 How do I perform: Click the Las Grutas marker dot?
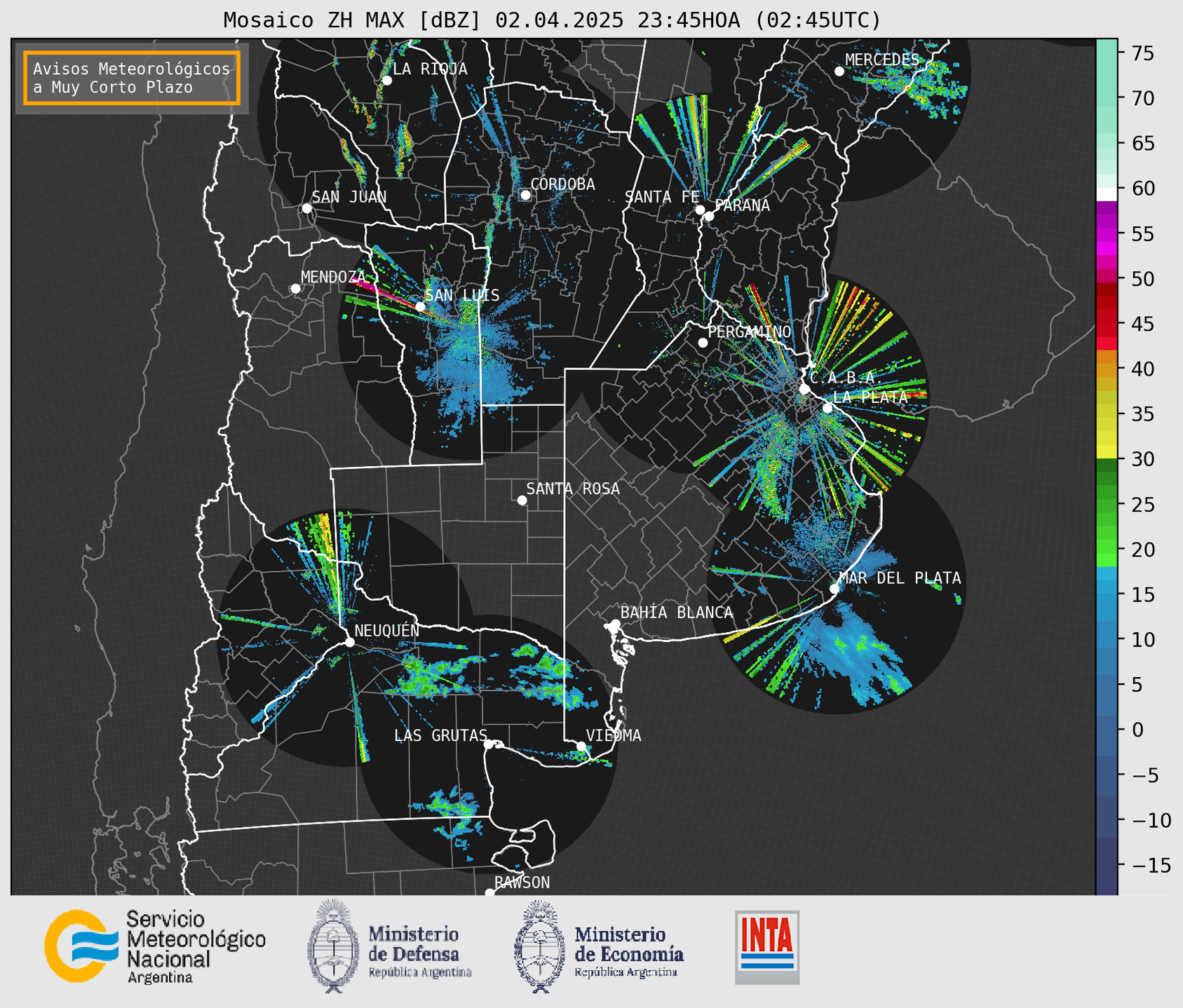coord(489,744)
